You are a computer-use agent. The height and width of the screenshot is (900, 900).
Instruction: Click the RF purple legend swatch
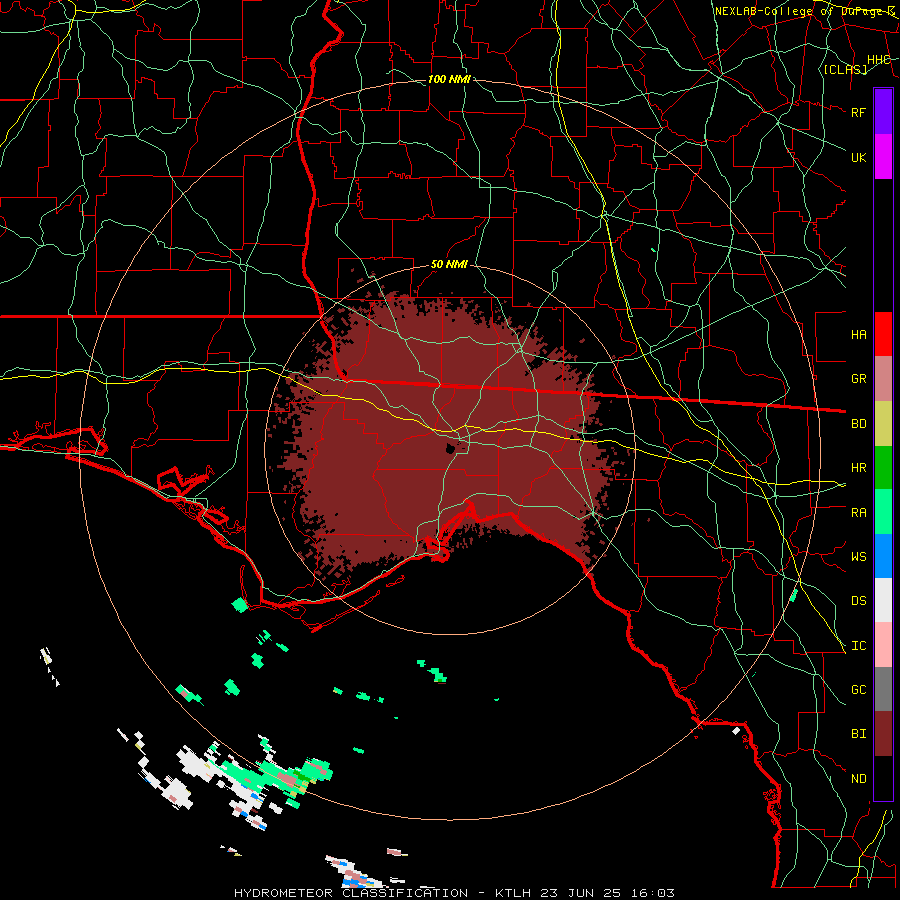883,112
